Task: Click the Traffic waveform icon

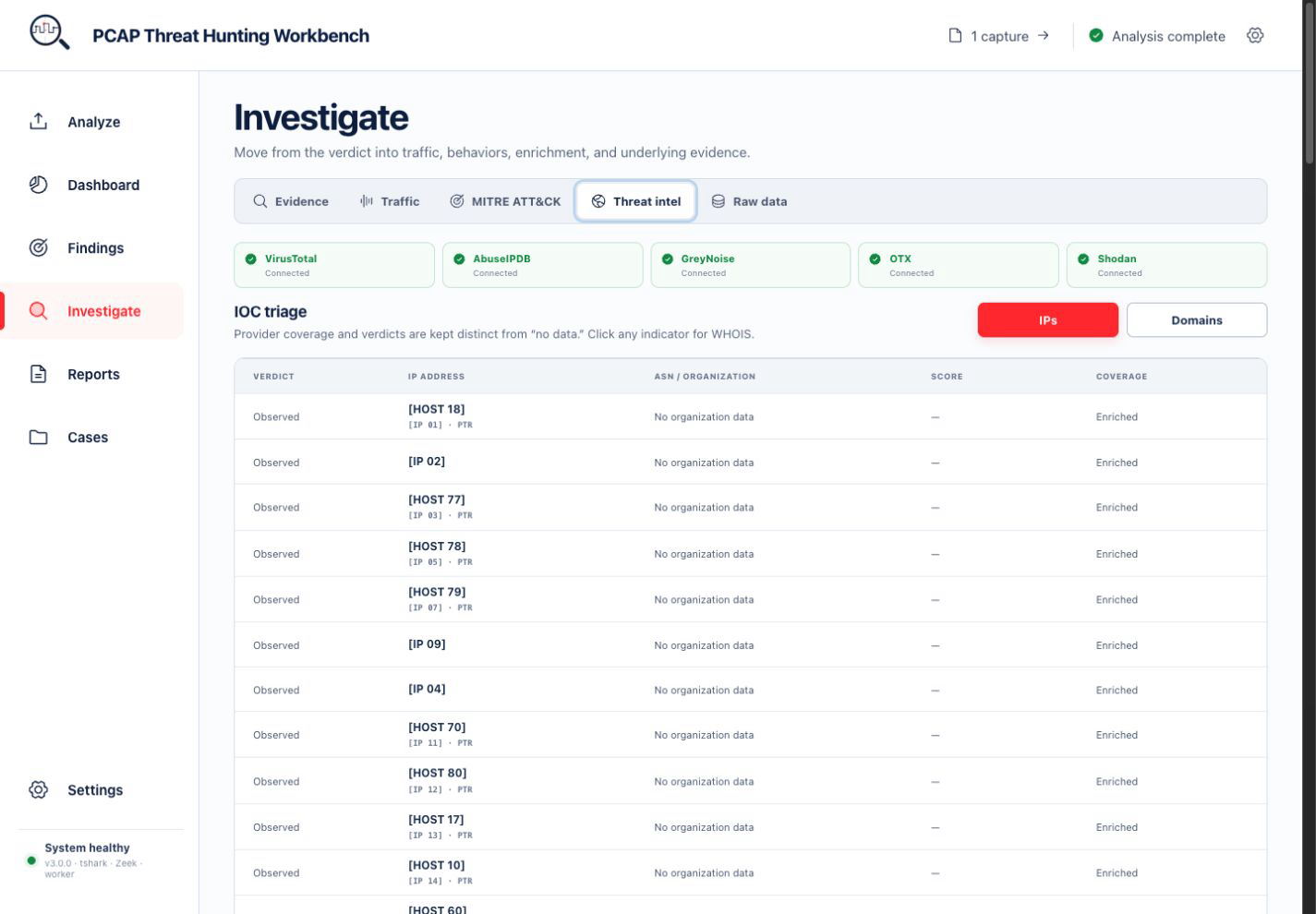Action: coord(367,201)
